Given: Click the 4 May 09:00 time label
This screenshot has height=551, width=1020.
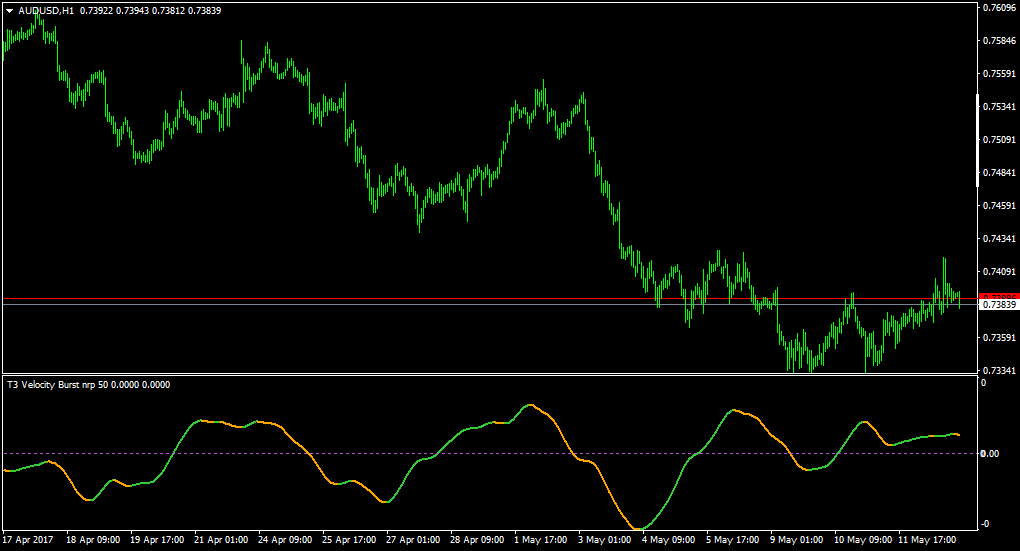Looking at the screenshot, I should point(669,539).
